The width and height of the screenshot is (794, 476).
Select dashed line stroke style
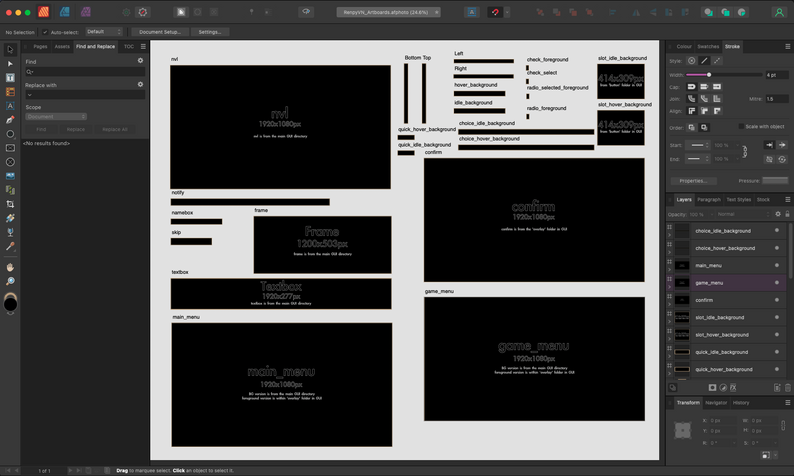click(717, 61)
